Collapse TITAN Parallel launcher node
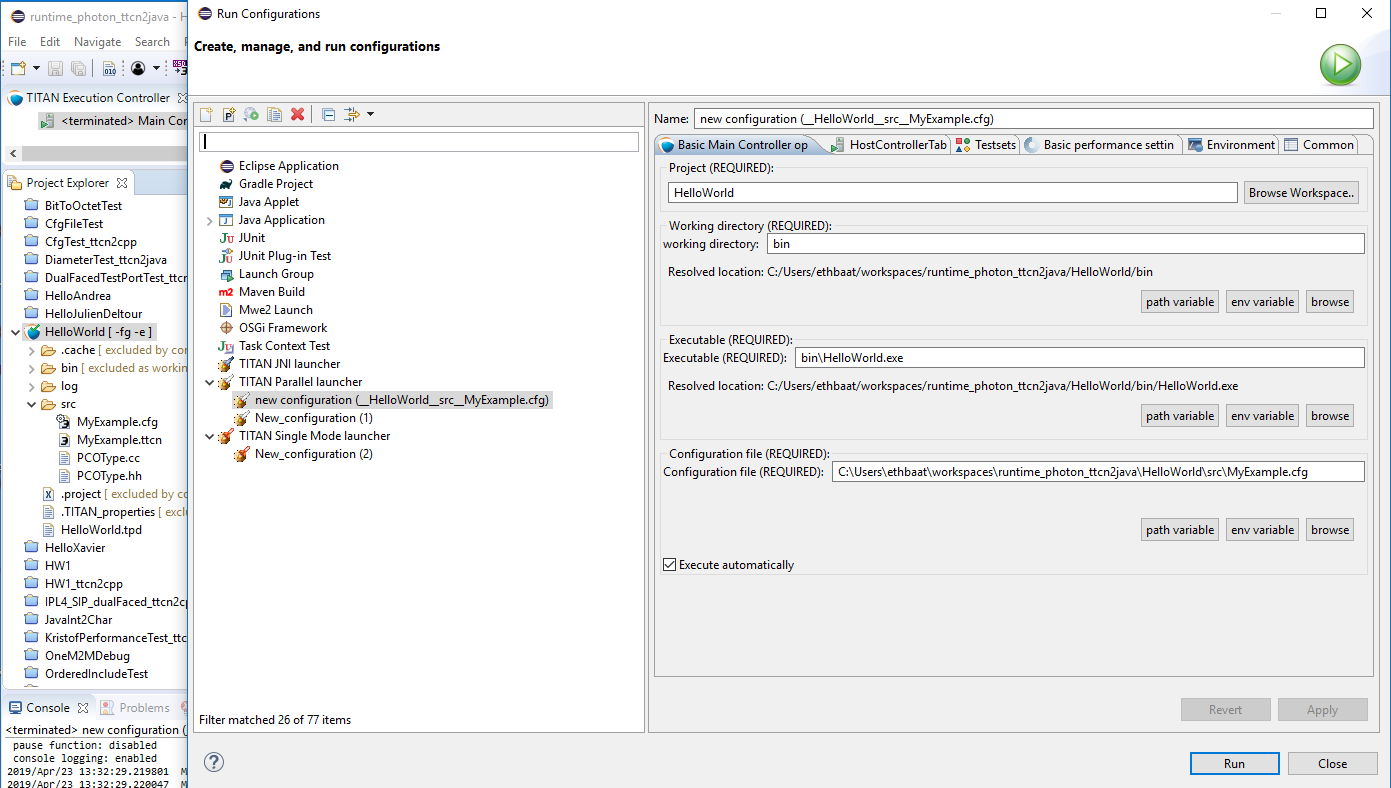 (x=209, y=382)
